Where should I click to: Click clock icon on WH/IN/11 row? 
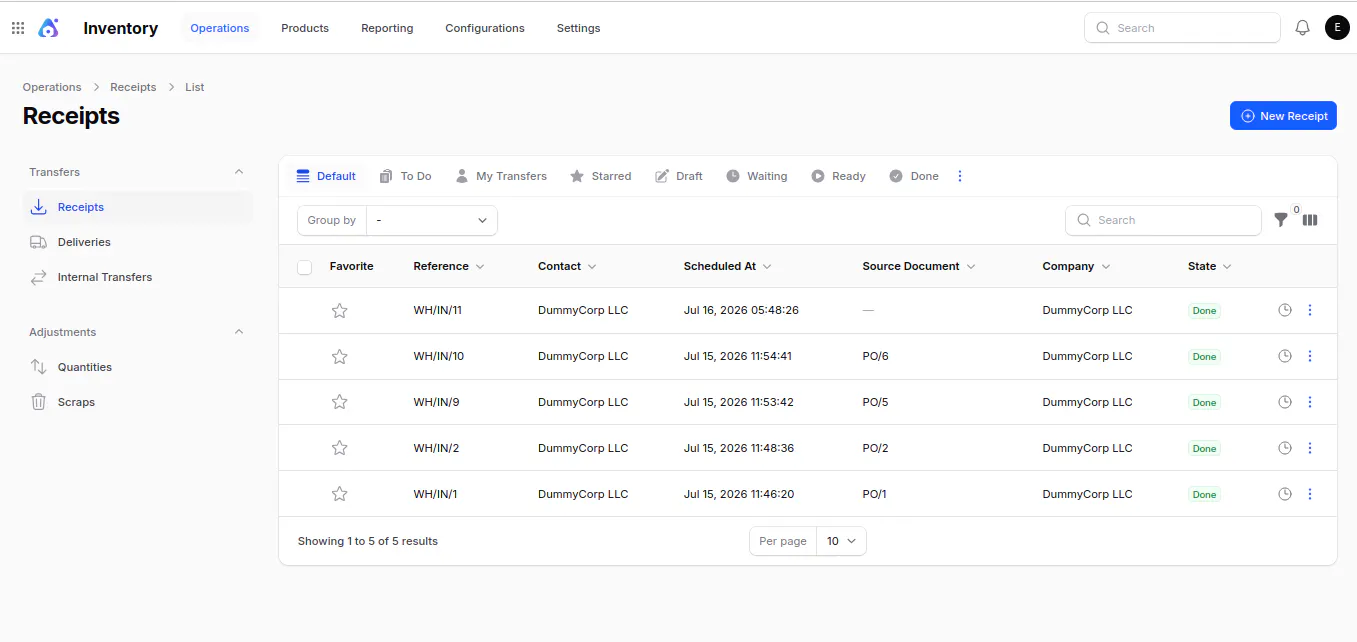[x=1285, y=310]
